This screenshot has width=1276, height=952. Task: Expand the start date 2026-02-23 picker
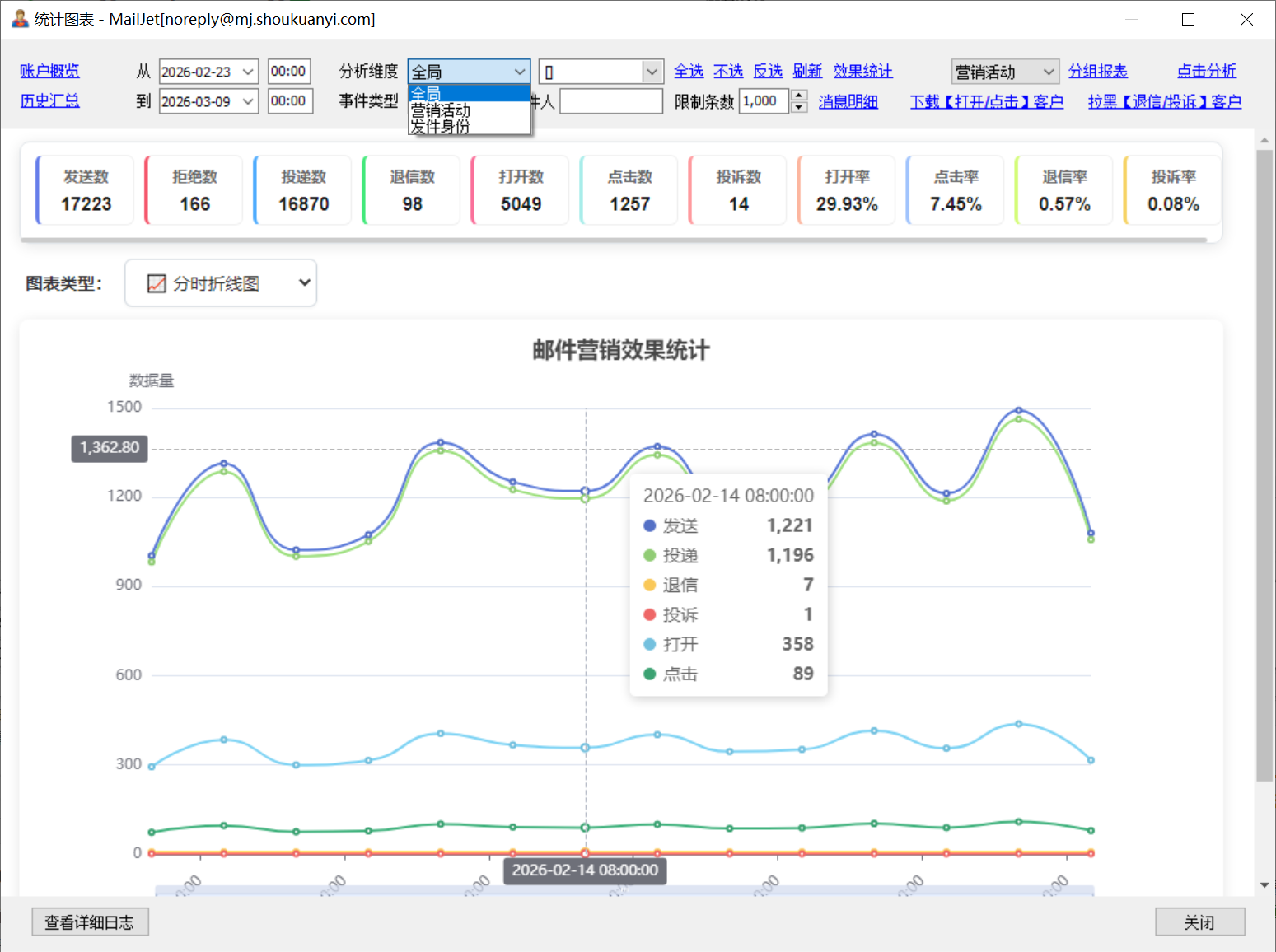pos(248,72)
